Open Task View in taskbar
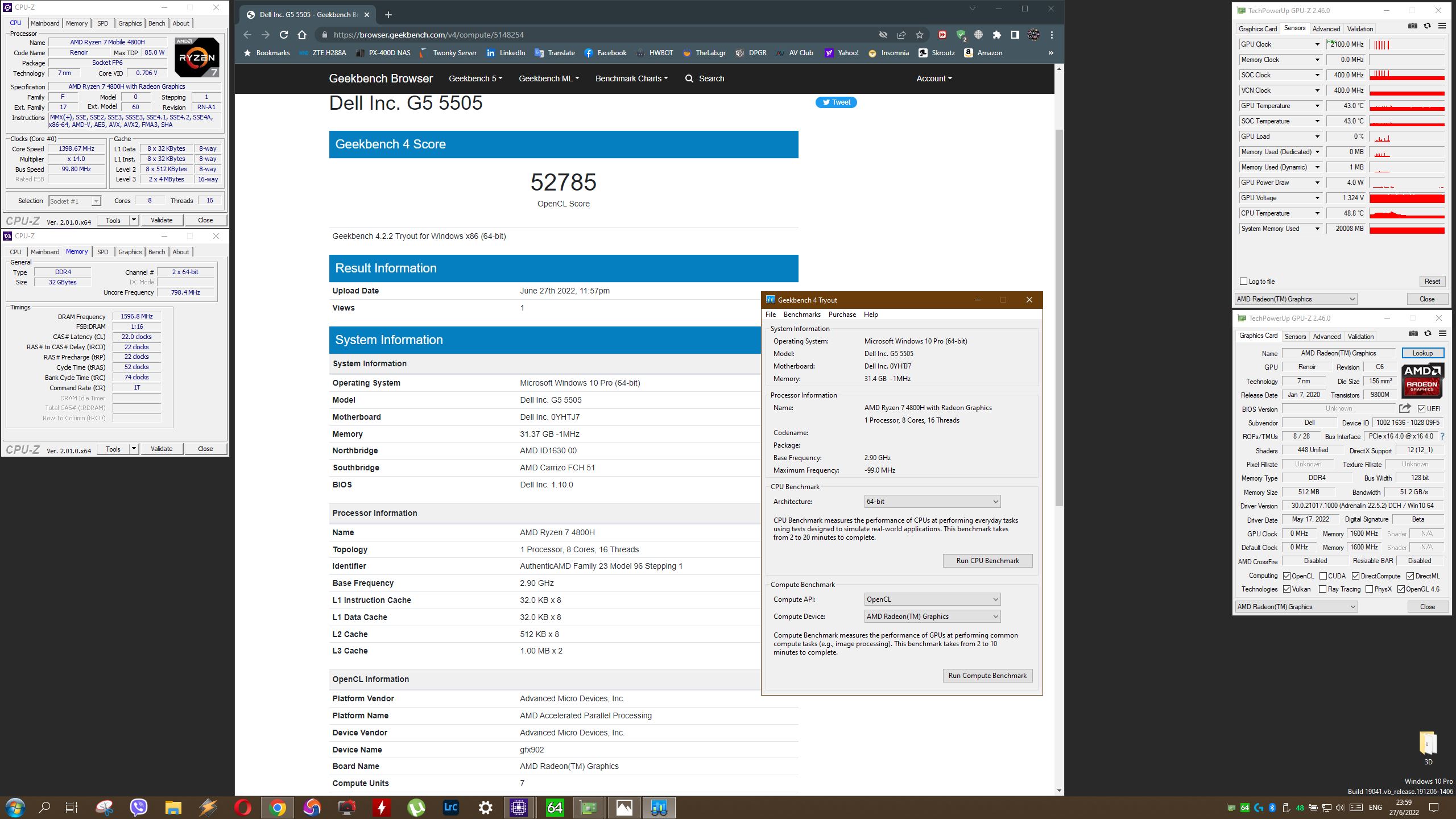Image resolution: width=1456 pixels, height=819 pixels. pyautogui.click(x=71, y=808)
